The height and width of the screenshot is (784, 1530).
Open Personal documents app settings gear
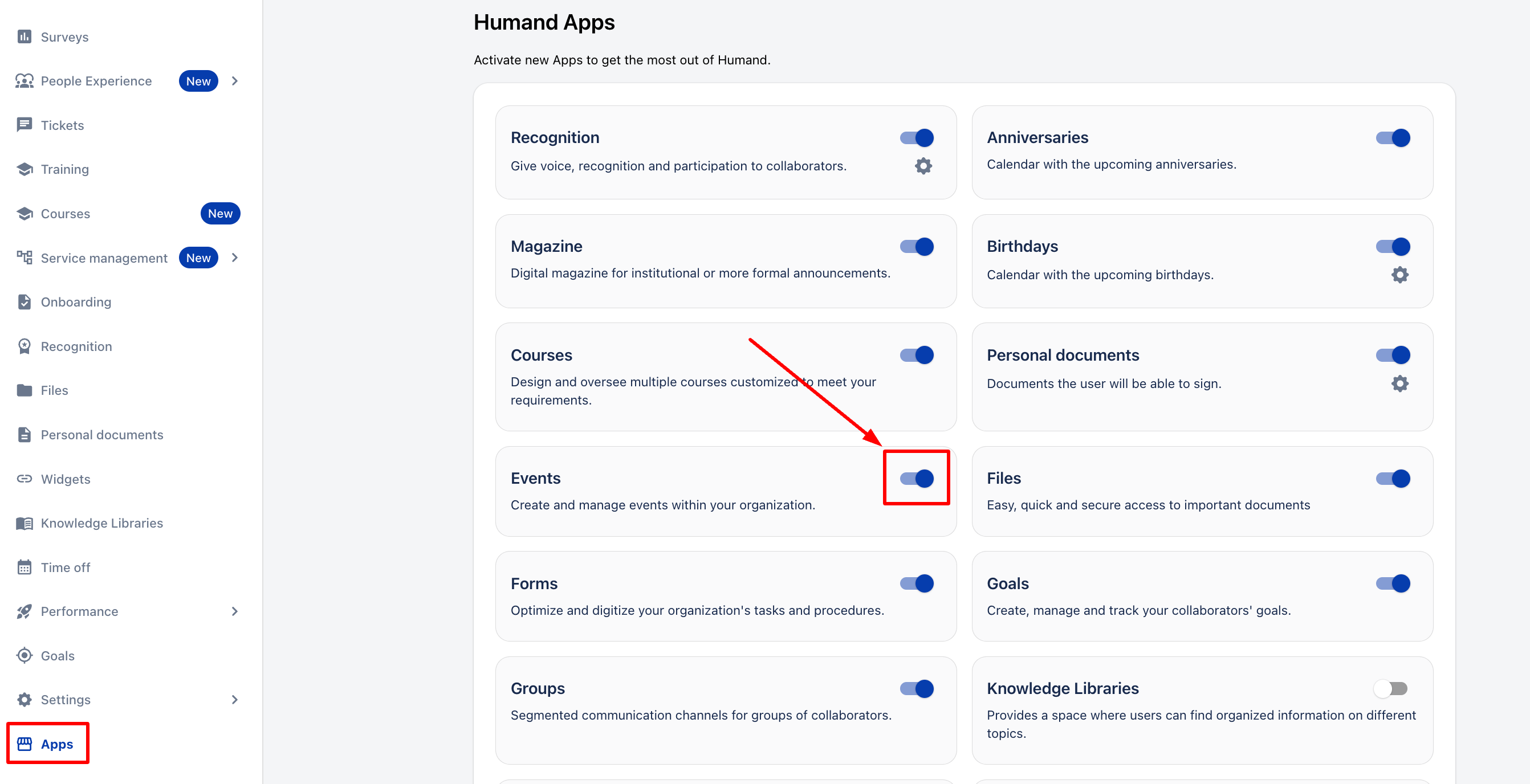(1399, 383)
